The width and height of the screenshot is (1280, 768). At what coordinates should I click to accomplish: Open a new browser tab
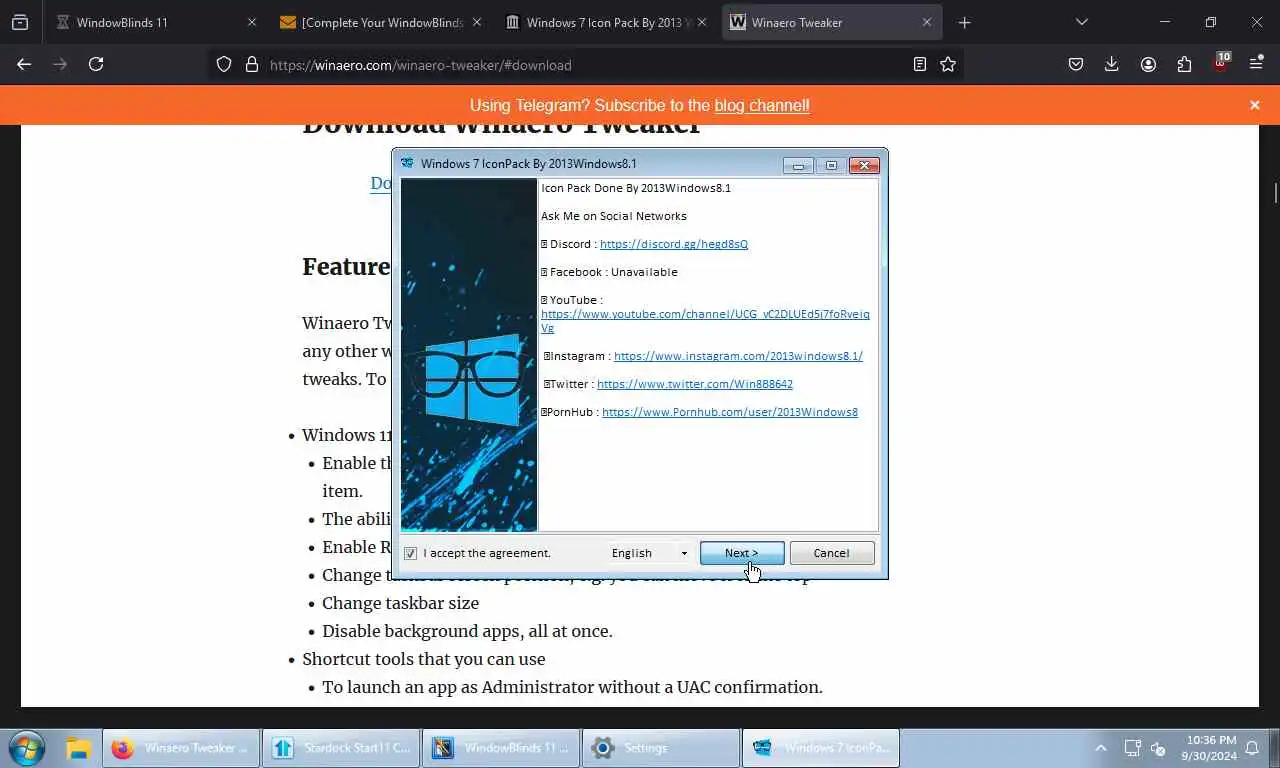(964, 22)
